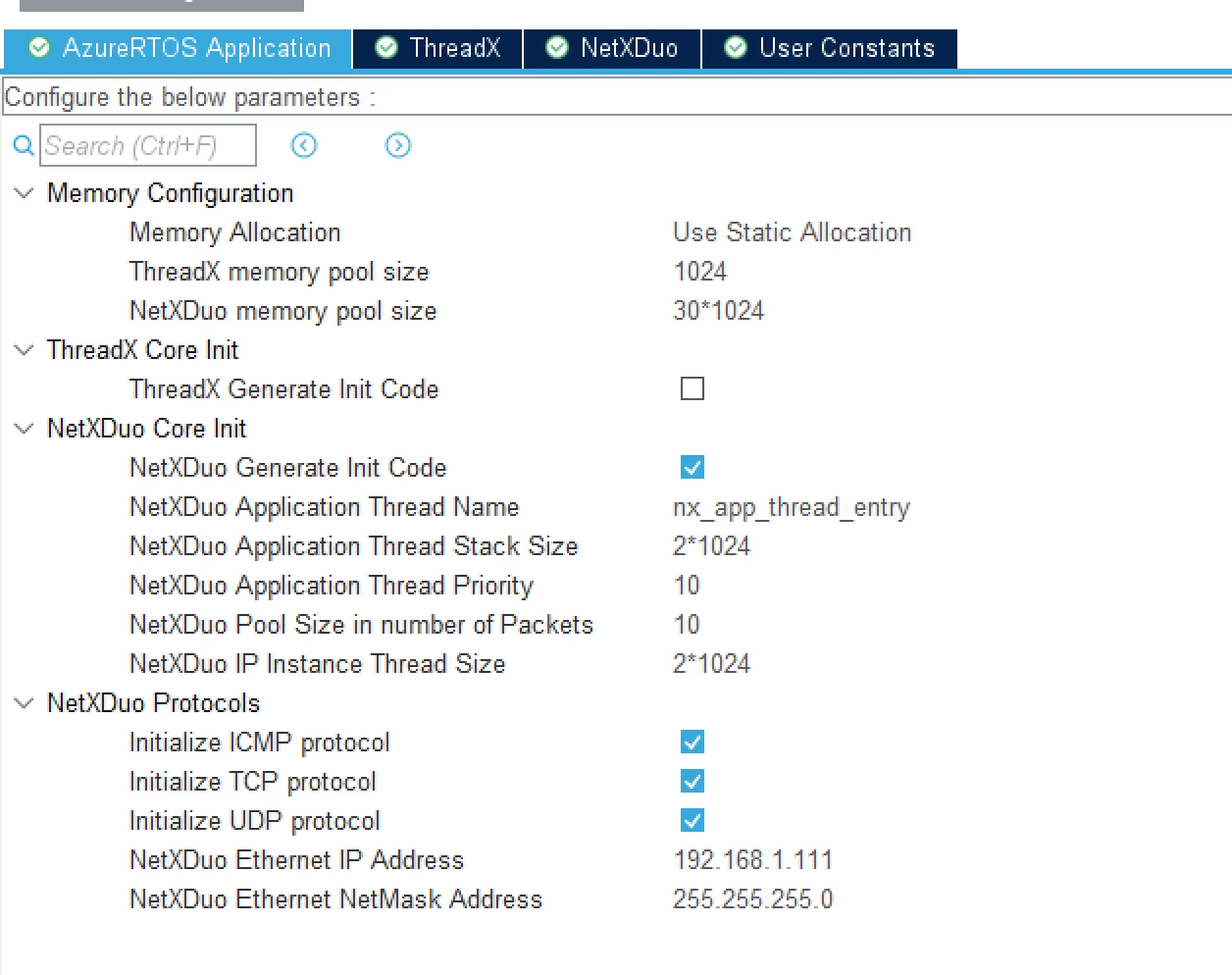Image resolution: width=1232 pixels, height=975 pixels.
Task: Collapse the ThreadX Core Init section
Action: point(24,350)
